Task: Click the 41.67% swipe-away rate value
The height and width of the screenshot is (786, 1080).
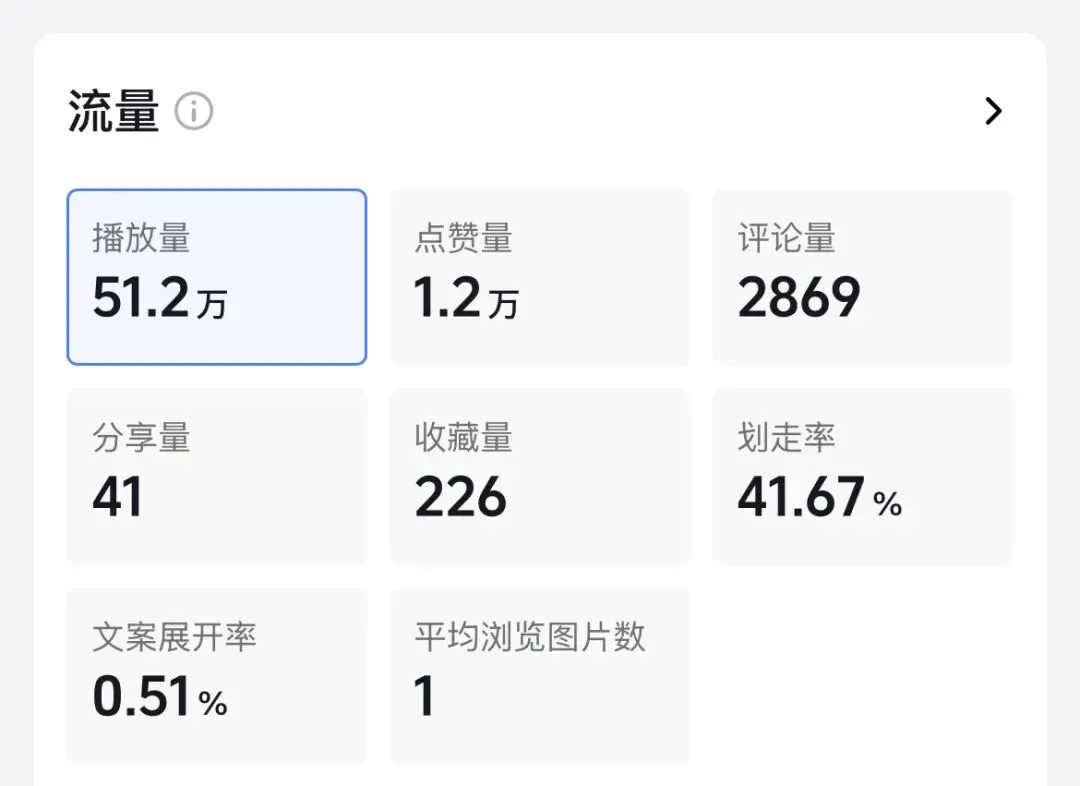Action: click(x=819, y=498)
